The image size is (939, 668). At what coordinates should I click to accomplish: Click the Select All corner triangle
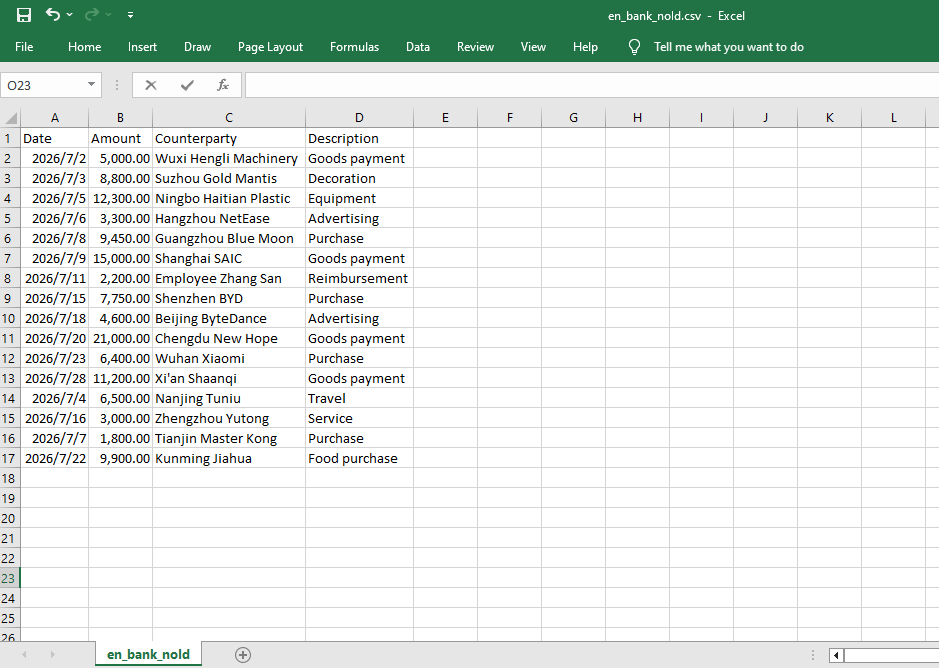click(x=11, y=117)
